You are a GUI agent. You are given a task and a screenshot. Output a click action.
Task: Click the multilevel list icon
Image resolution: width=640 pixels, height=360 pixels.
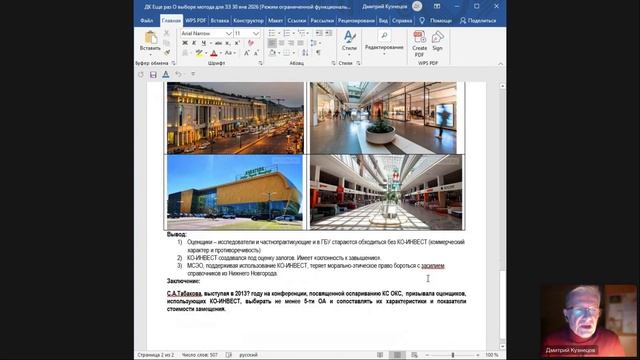pos(302,33)
